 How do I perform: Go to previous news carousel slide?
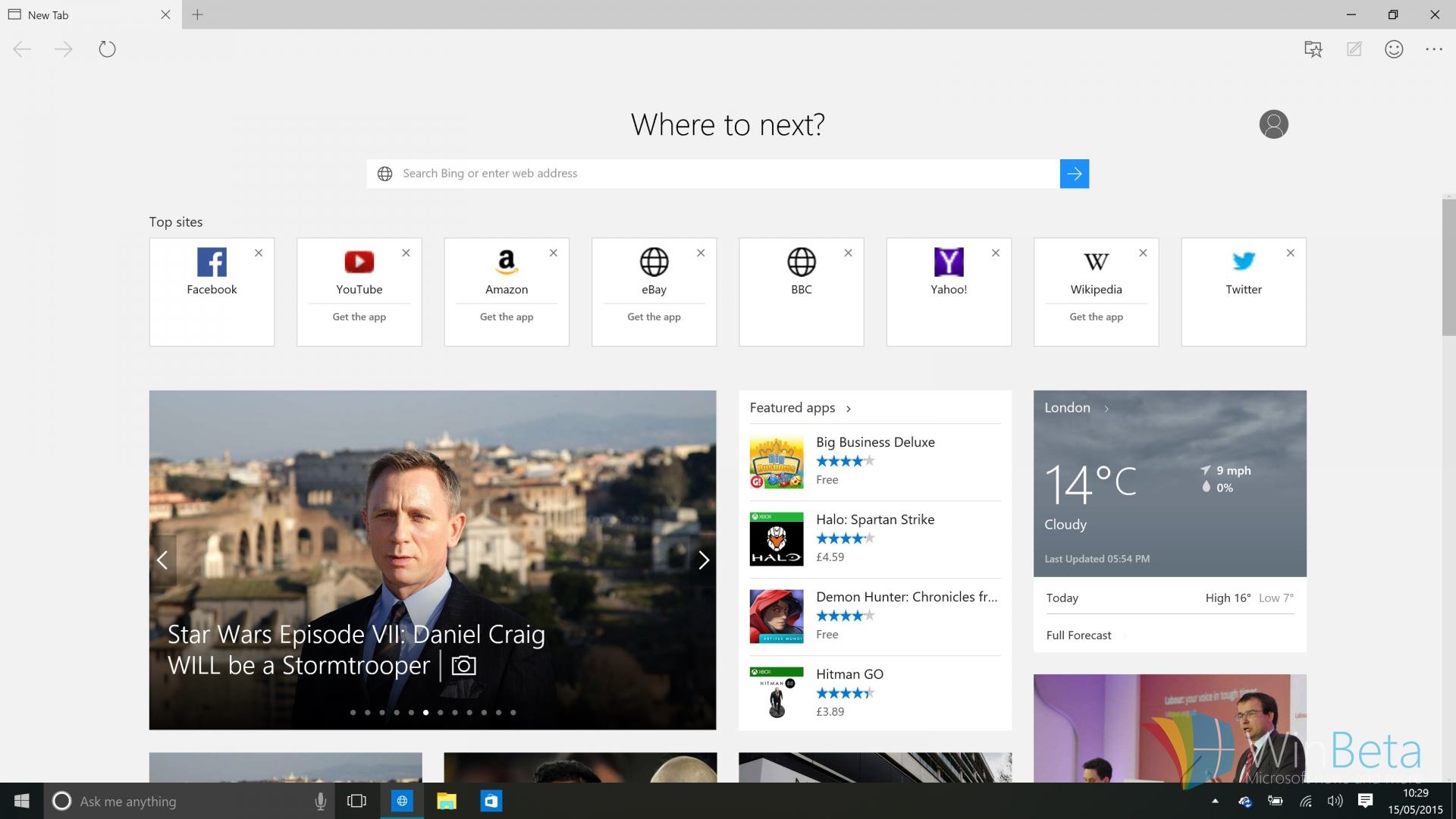[162, 560]
